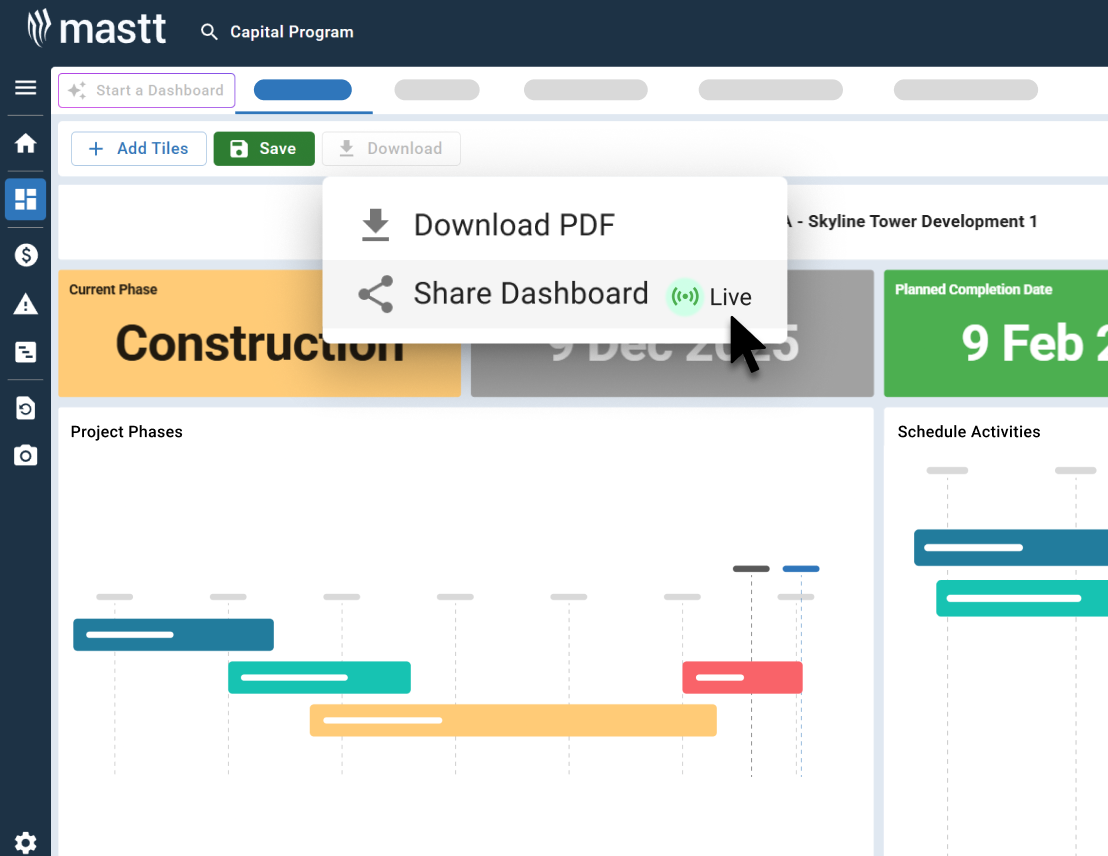
Task: Open the Download dropdown in the toolbar
Action: pyautogui.click(x=391, y=148)
